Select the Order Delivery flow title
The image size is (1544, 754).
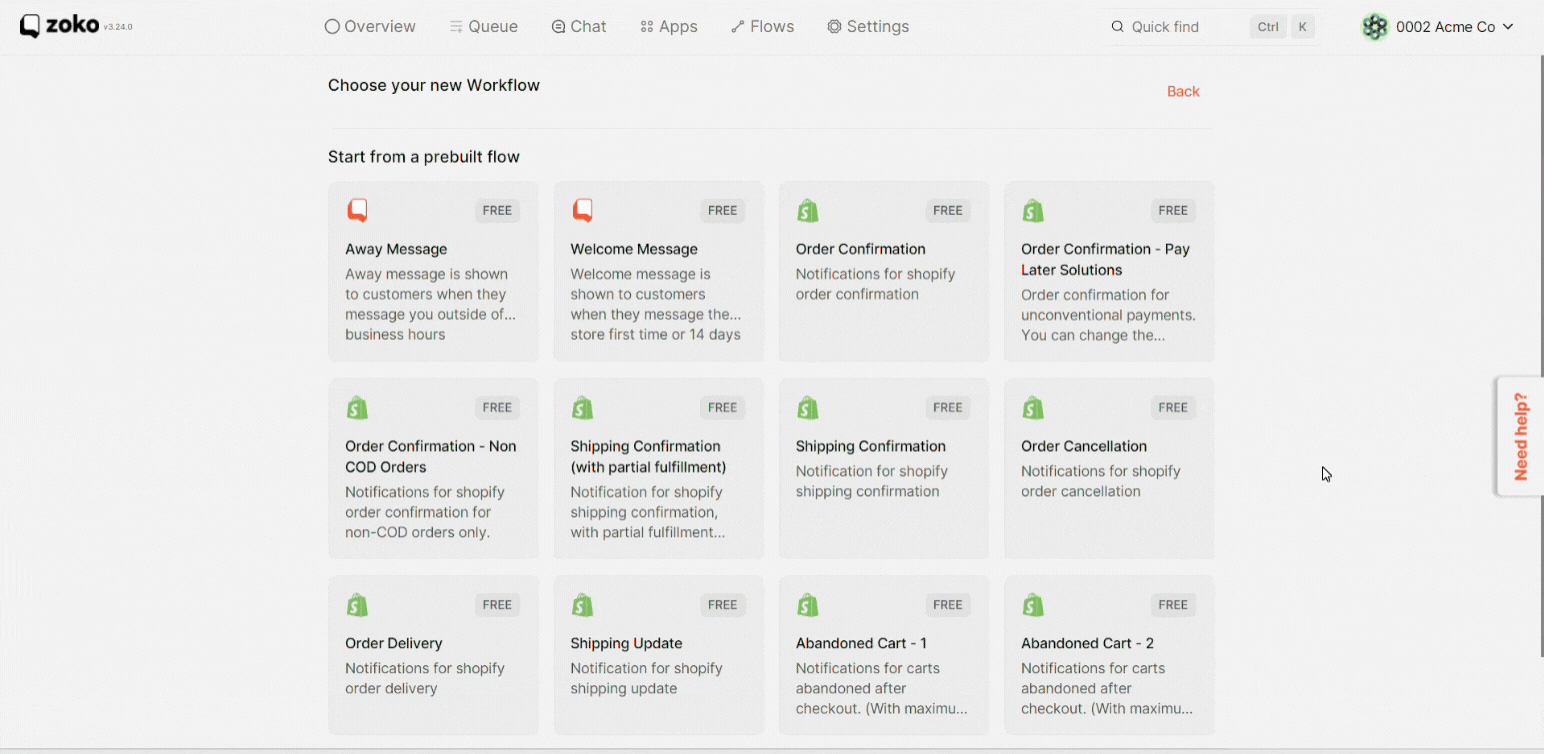coord(394,643)
